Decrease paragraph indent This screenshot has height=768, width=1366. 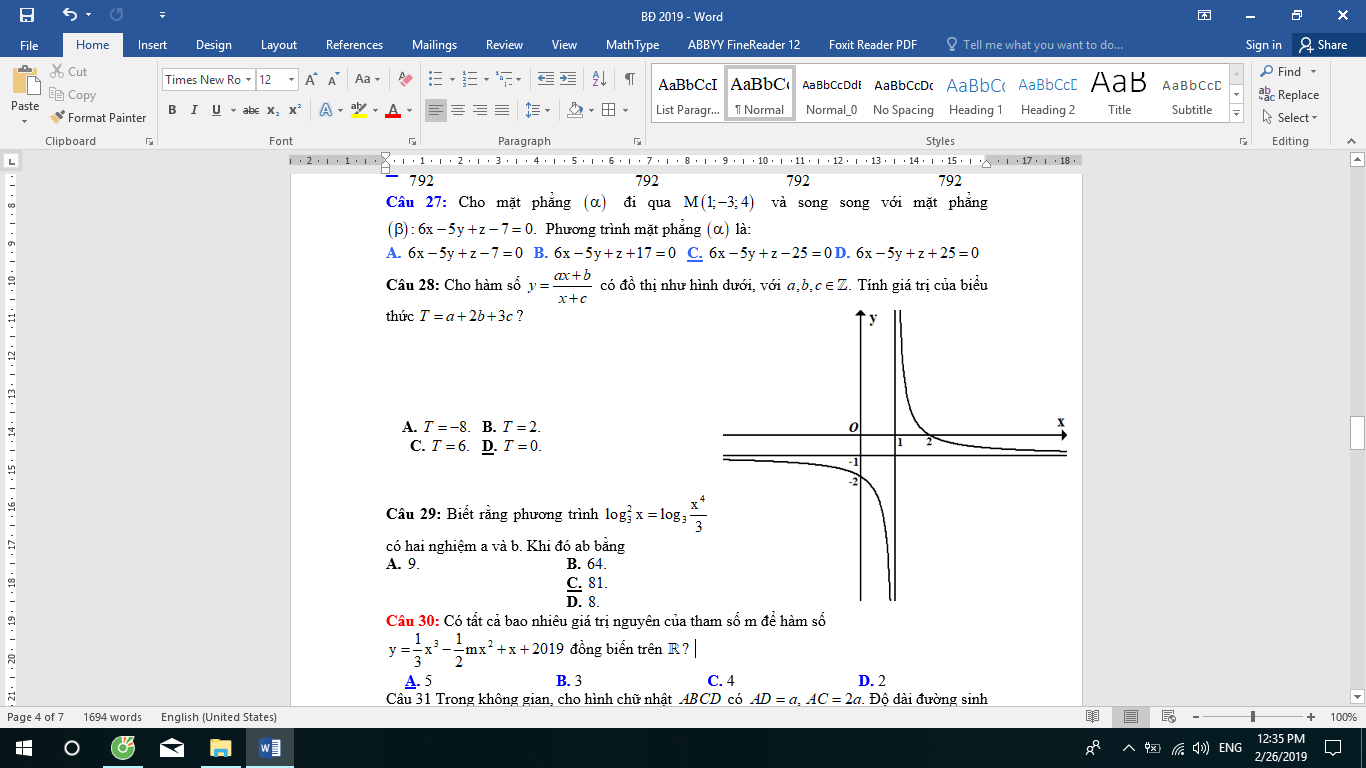[545, 79]
